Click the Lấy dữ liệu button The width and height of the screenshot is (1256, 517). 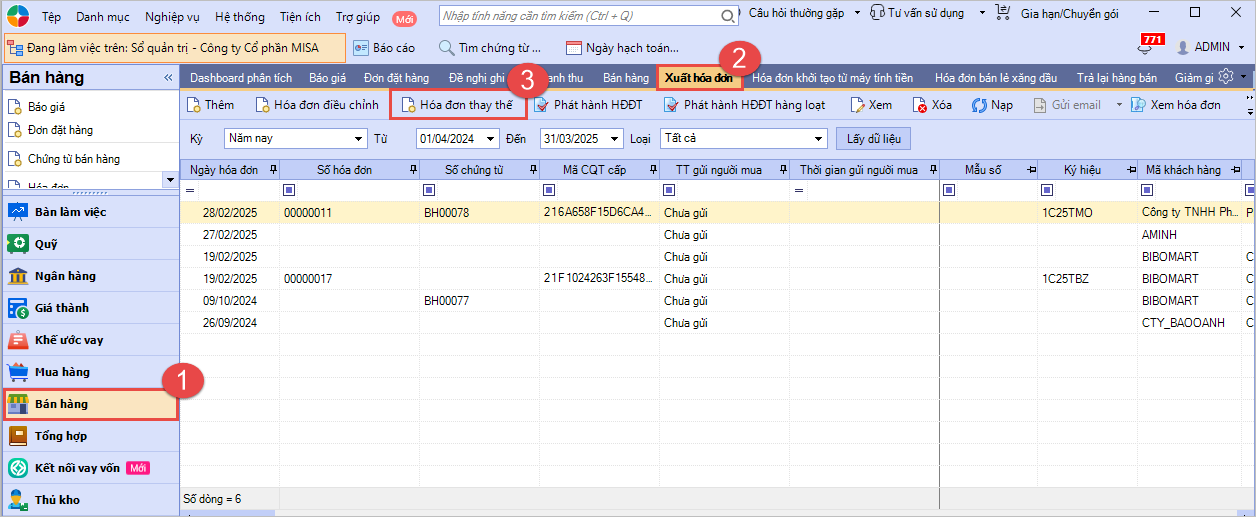click(x=875, y=138)
